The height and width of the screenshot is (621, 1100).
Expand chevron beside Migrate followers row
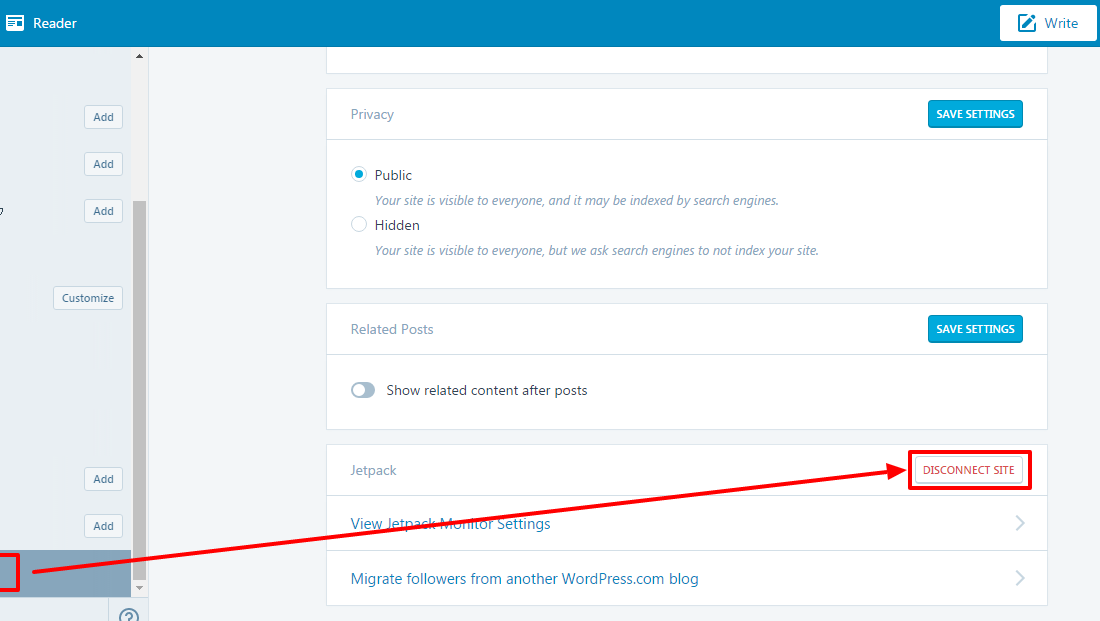pyautogui.click(x=1020, y=578)
